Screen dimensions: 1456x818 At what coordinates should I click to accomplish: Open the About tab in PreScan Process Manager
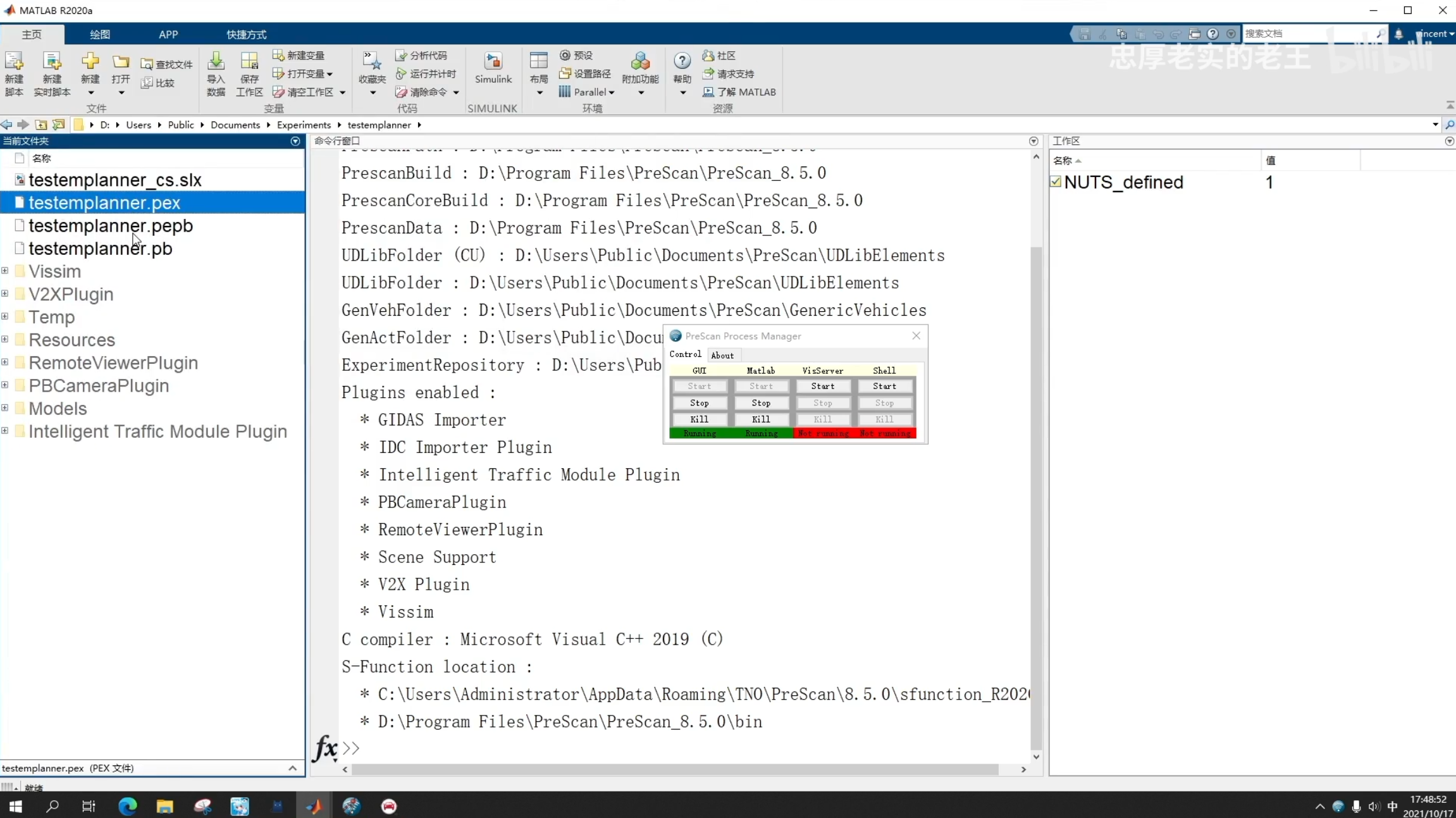pyautogui.click(x=722, y=356)
